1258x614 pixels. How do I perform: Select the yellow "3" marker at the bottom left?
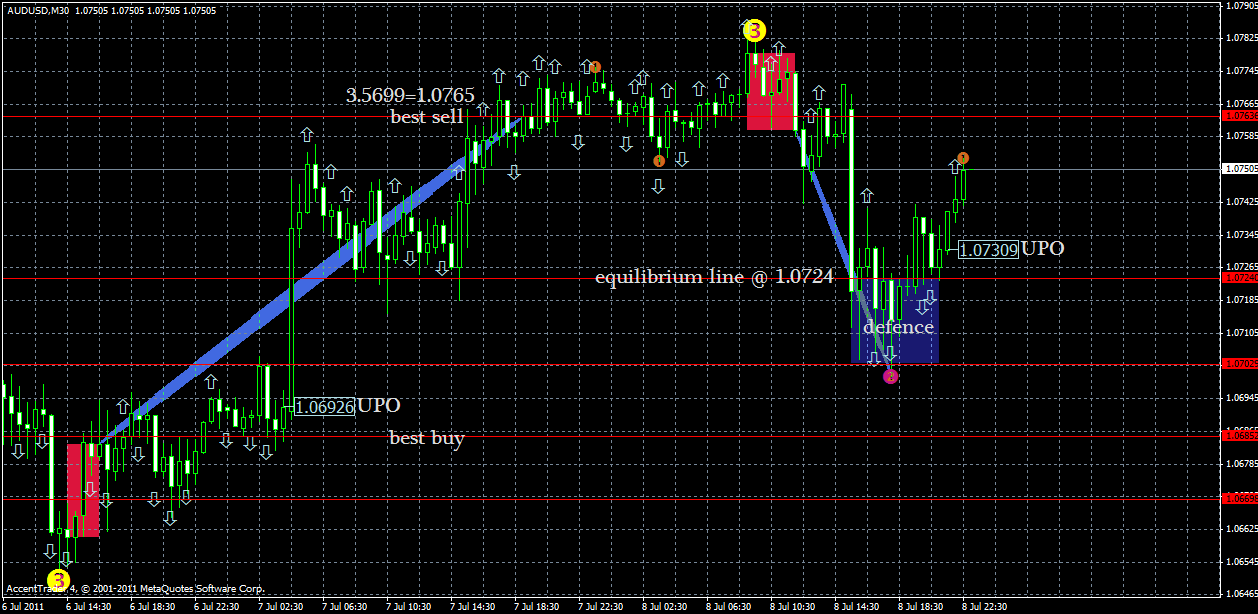coord(57,579)
